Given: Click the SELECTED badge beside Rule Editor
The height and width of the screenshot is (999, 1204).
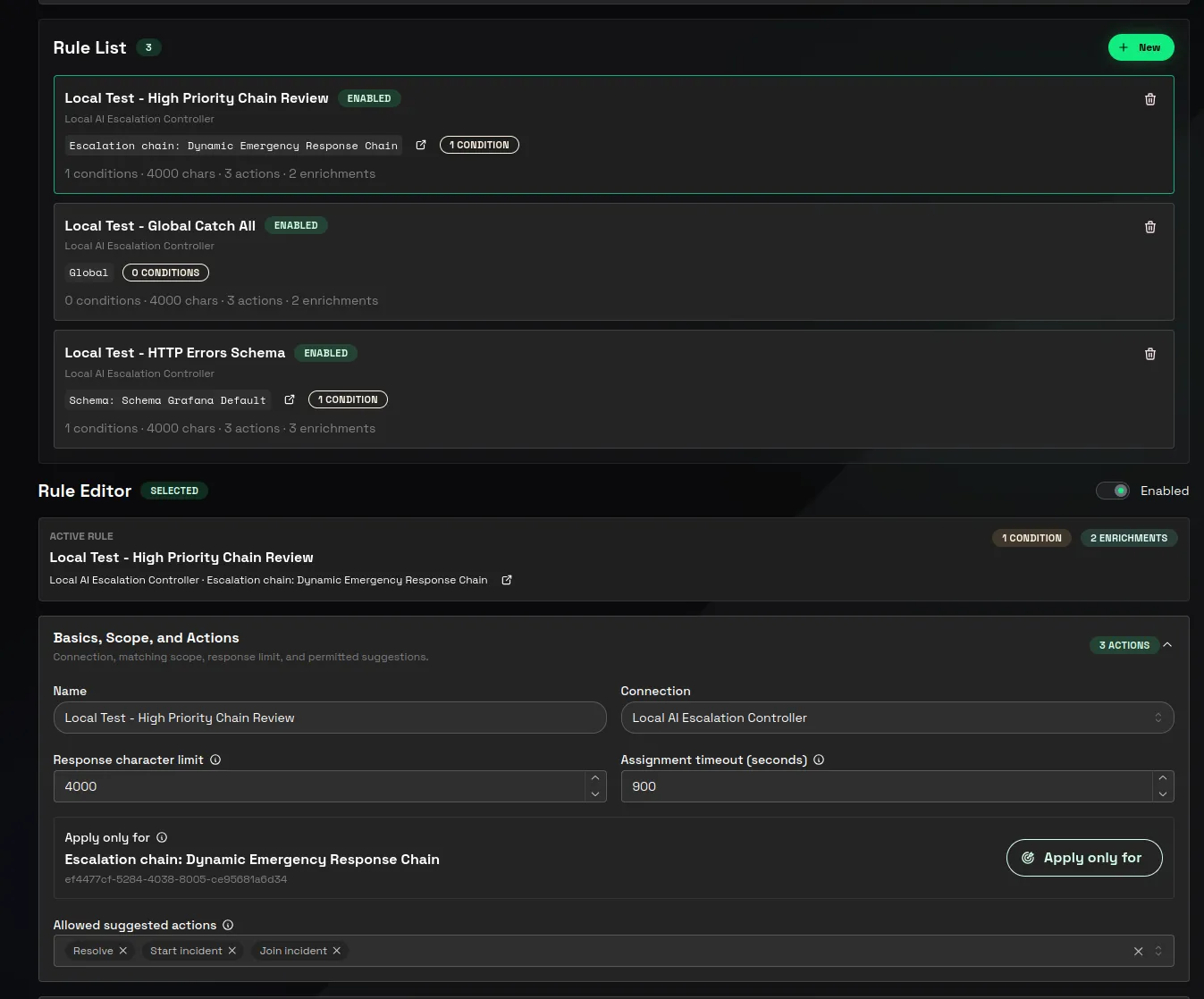Looking at the screenshot, I should pyautogui.click(x=174, y=491).
